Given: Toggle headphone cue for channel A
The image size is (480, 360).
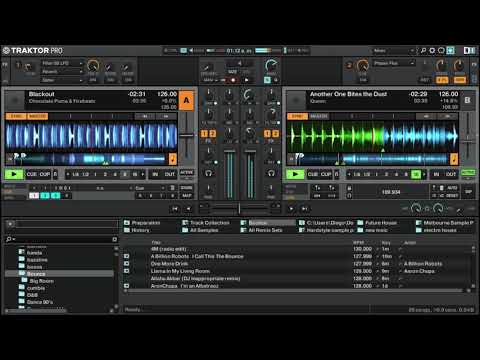Looking at the screenshot, I should (x=209, y=173).
